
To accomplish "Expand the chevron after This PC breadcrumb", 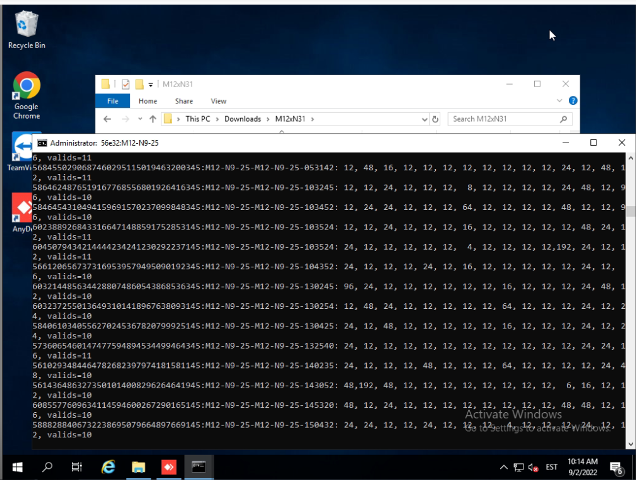I will coord(217,119).
